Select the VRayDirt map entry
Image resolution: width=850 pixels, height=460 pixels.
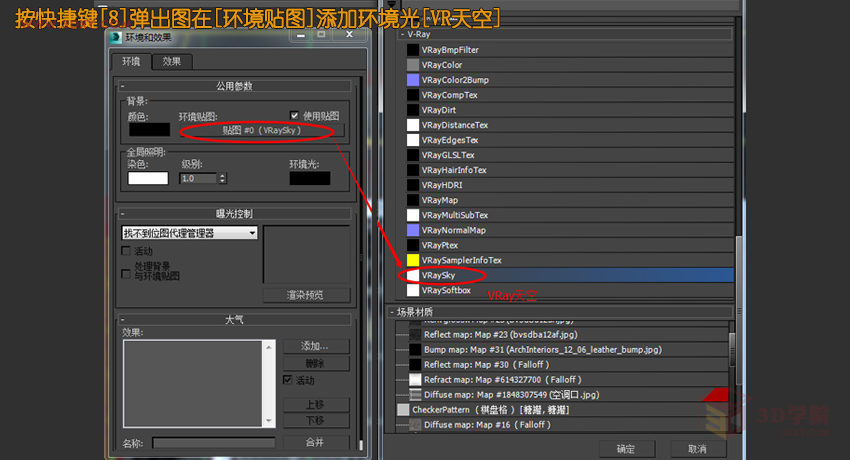(x=569, y=110)
